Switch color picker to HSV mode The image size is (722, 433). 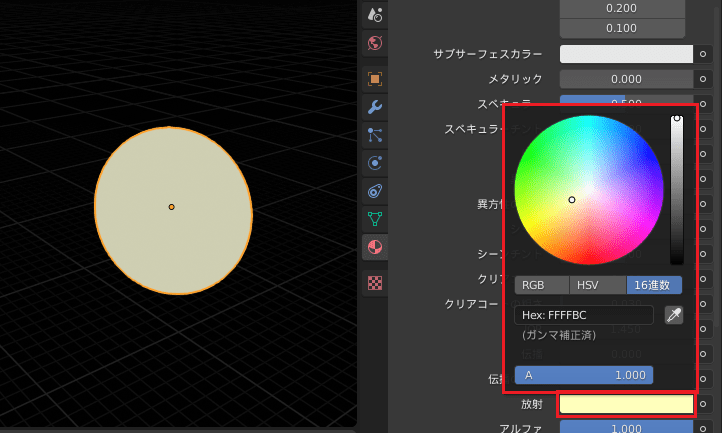click(598, 285)
